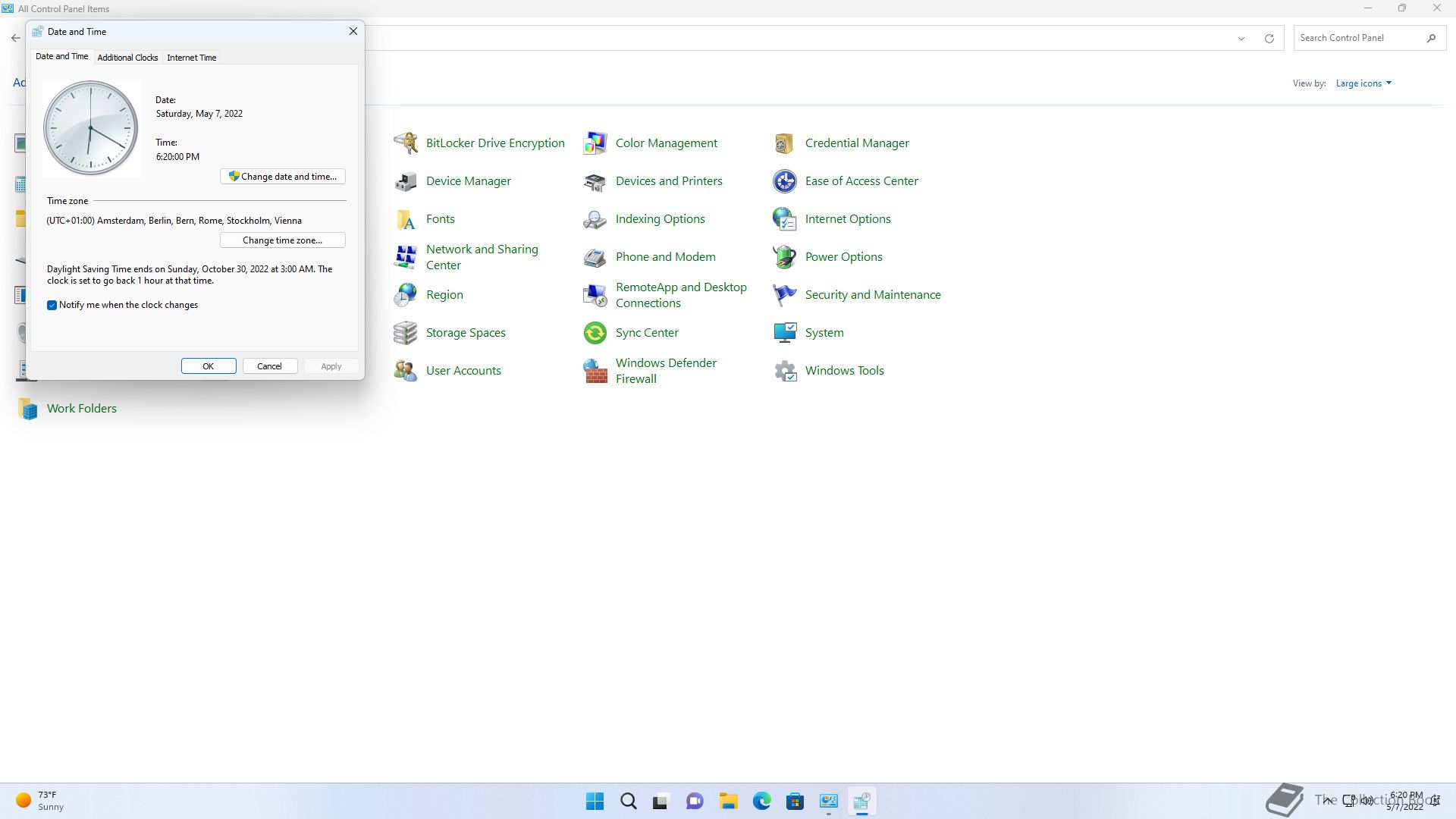Open Microsoft Store from taskbar

[x=795, y=802]
